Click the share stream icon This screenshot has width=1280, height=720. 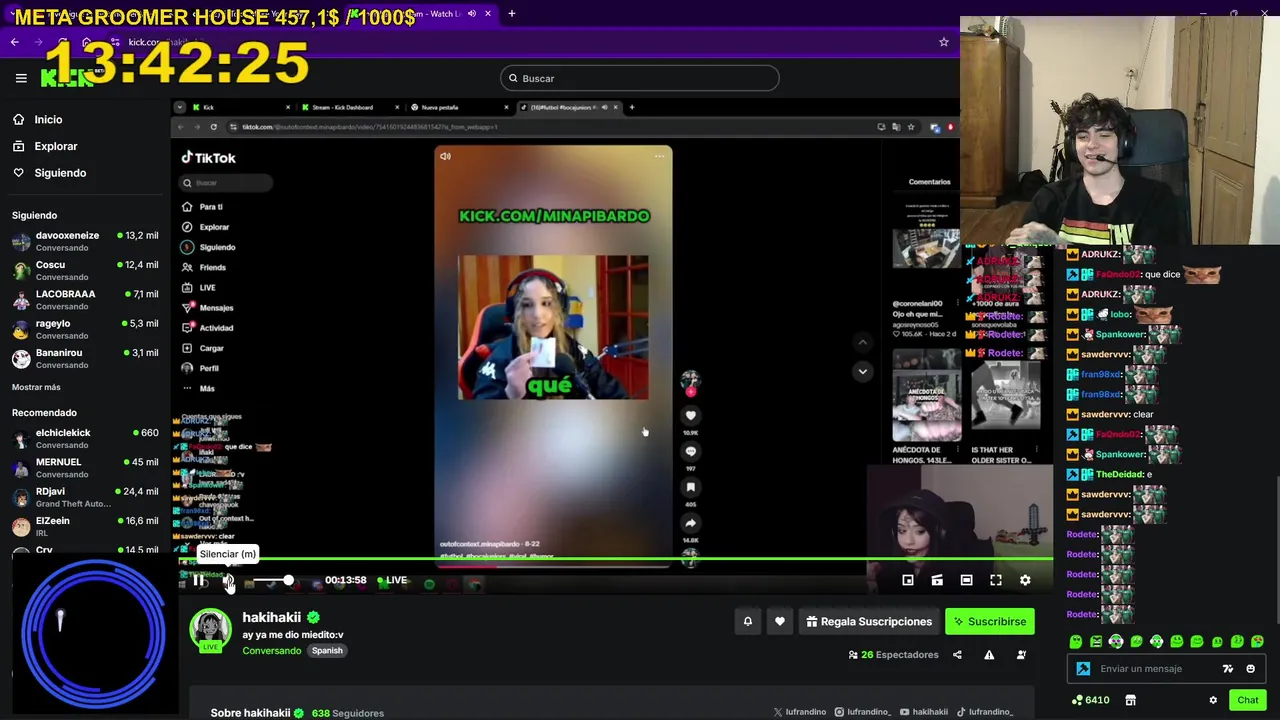[x=957, y=655]
